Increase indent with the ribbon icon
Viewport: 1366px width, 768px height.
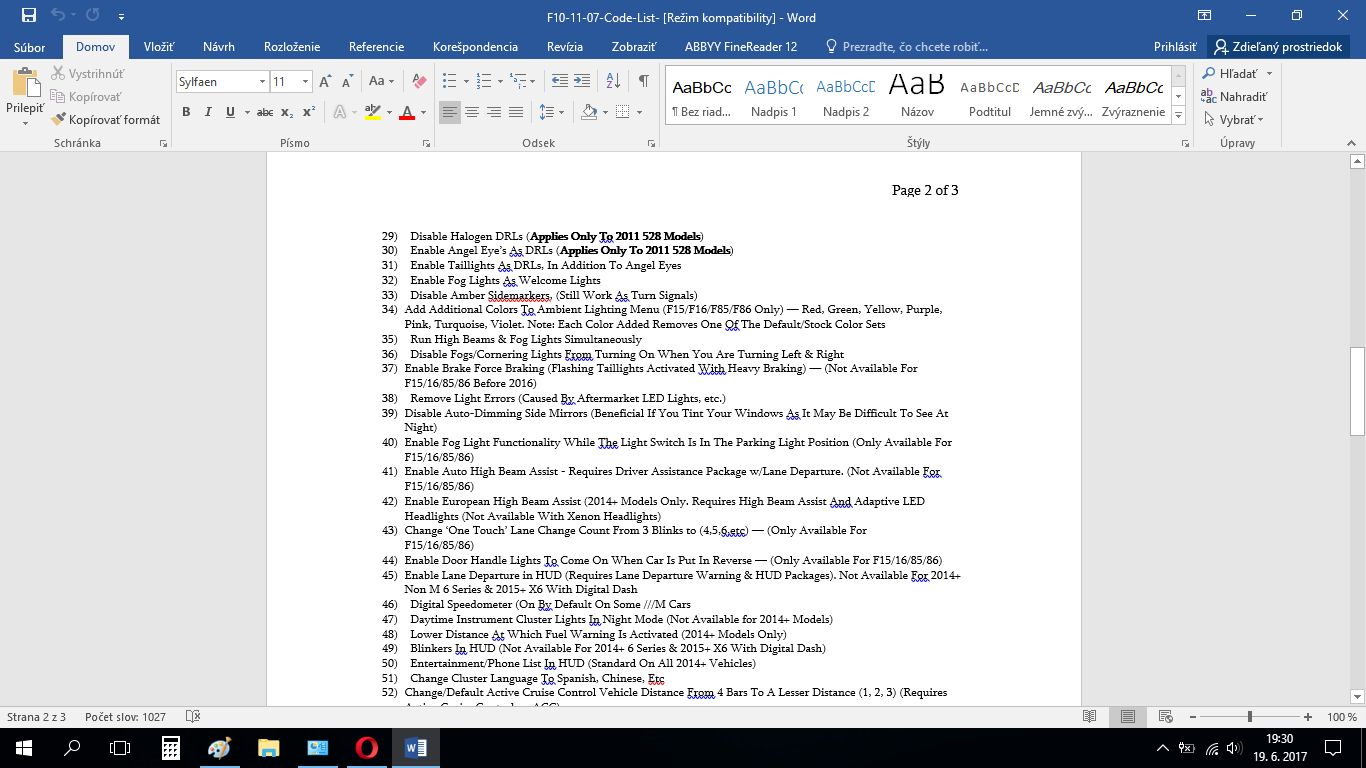pos(581,81)
